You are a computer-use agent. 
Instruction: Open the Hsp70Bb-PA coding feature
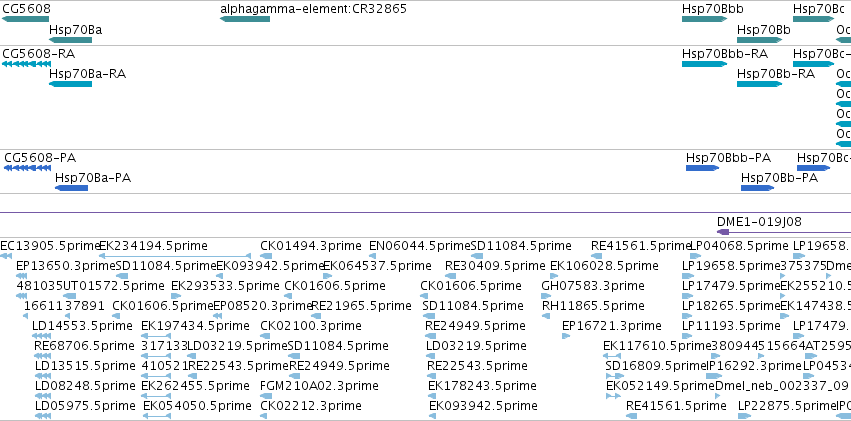tap(758, 188)
